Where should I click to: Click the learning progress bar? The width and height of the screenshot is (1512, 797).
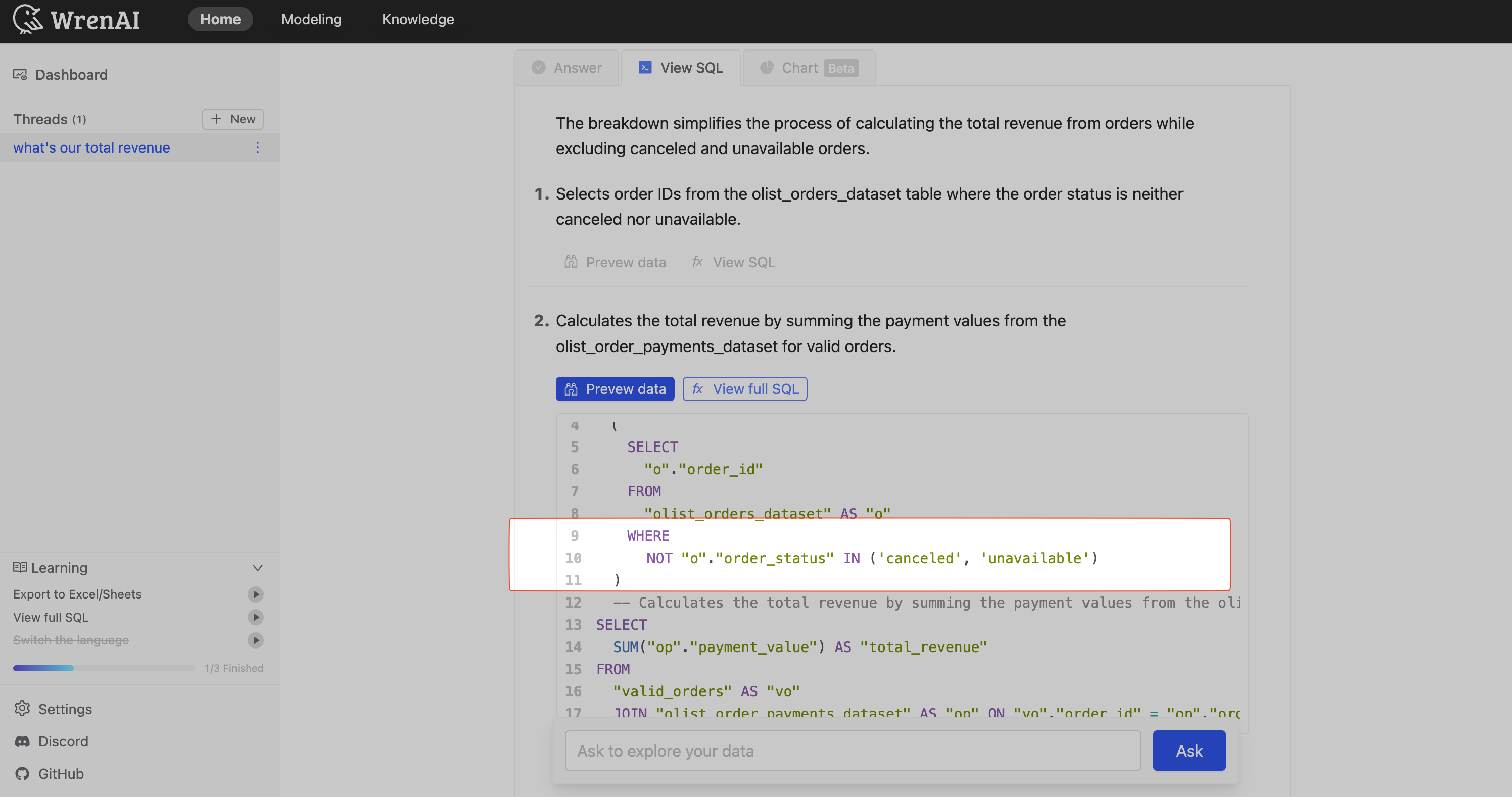104,668
